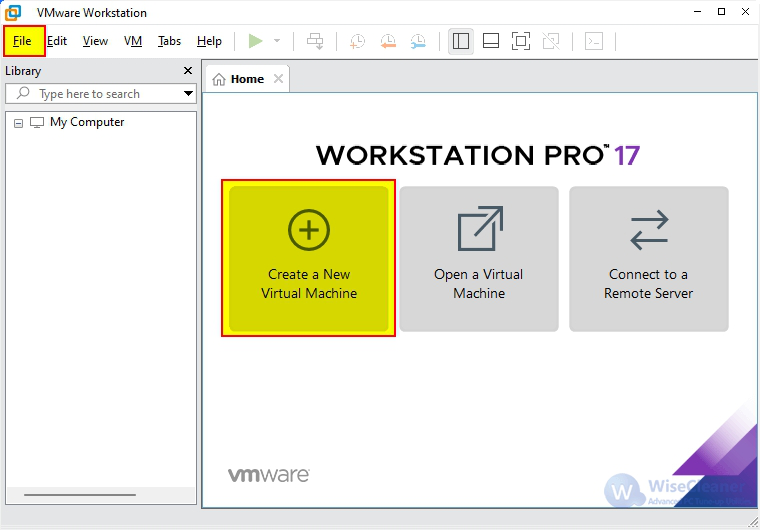Toggle the library sidebar view icon
Screen dimensions: 760x530
pyautogui.click(x=460, y=41)
